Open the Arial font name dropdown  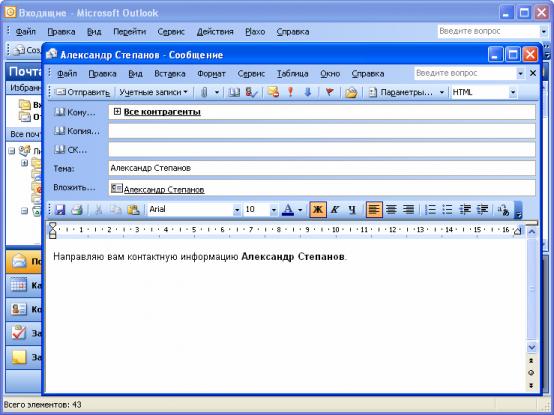pos(237,210)
